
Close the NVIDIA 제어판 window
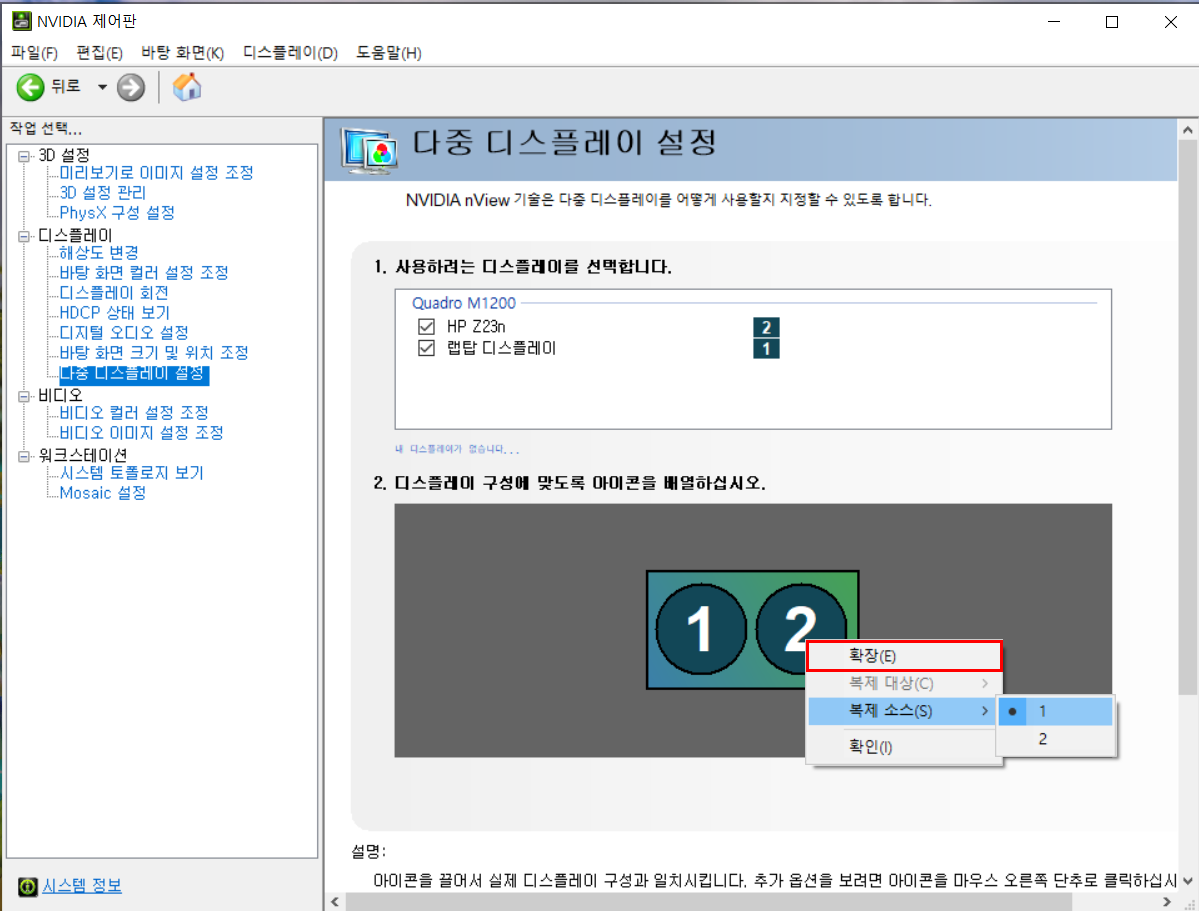[x=1171, y=22]
